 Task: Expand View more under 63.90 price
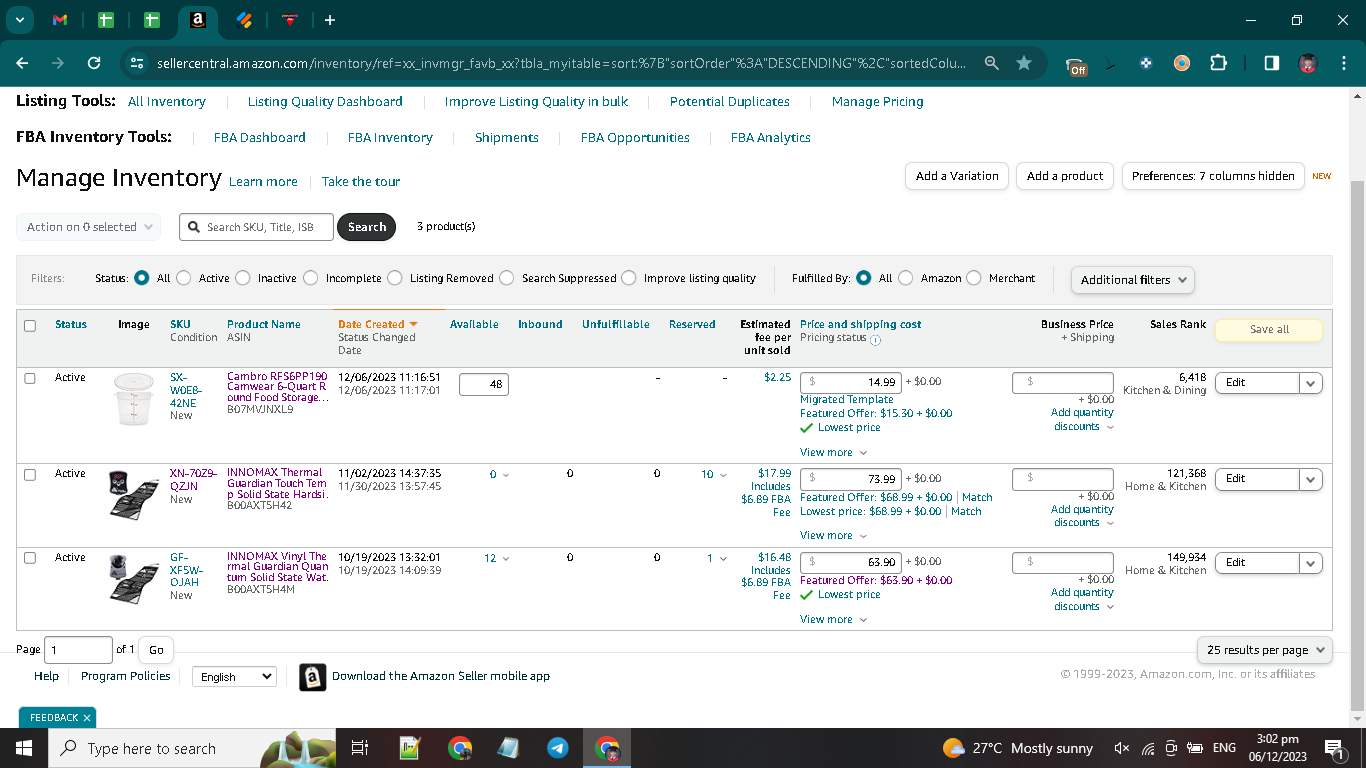point(833,619)
